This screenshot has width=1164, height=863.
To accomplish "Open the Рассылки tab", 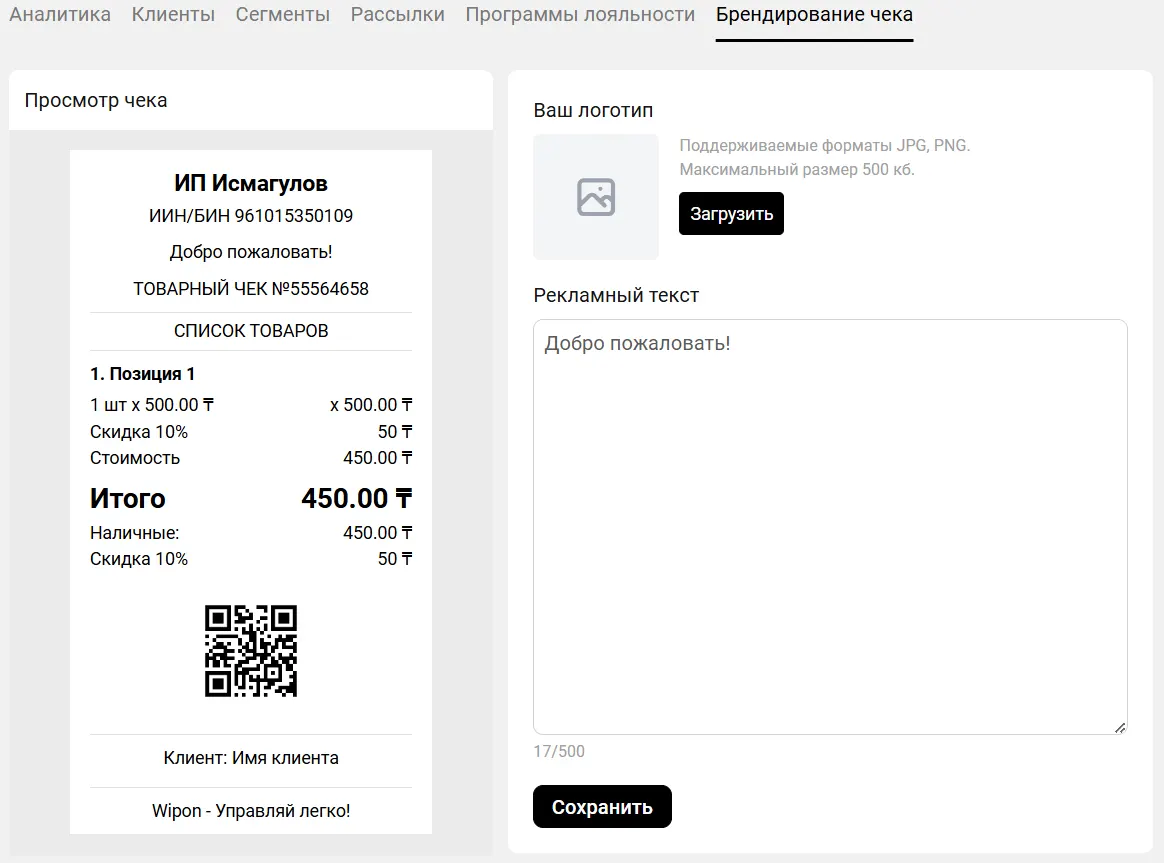I will pos(398,15).
